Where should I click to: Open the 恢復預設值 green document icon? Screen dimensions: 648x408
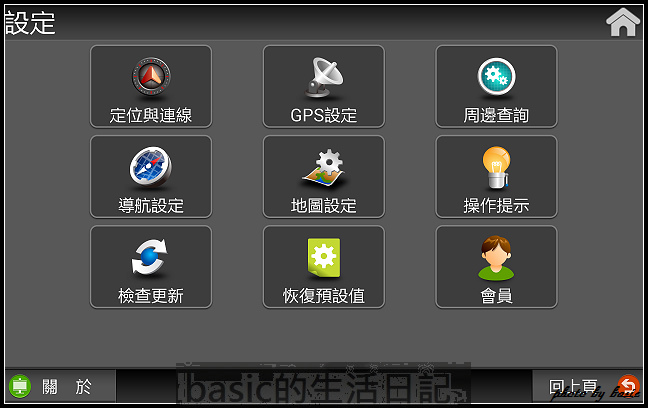point(324,258)
